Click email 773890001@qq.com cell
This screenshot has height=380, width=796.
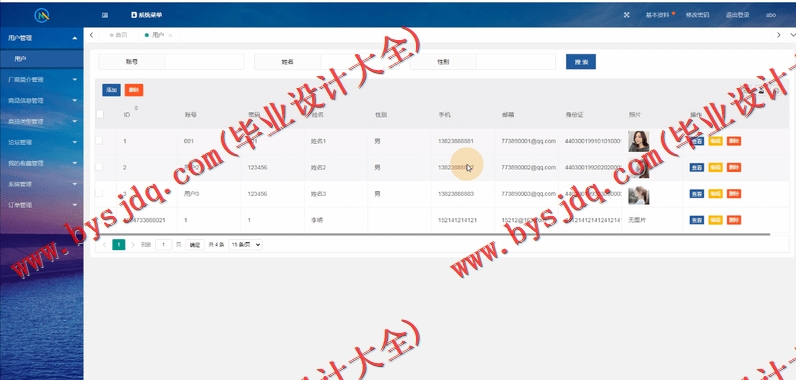click(x=528, y=141)
